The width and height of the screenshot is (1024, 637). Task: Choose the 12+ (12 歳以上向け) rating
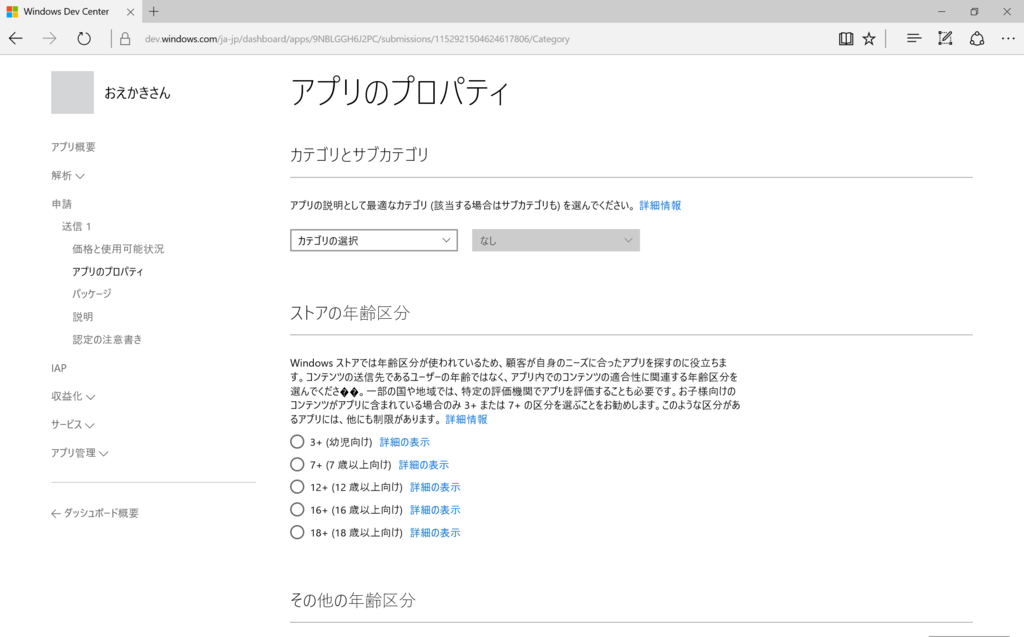(297, 487)
